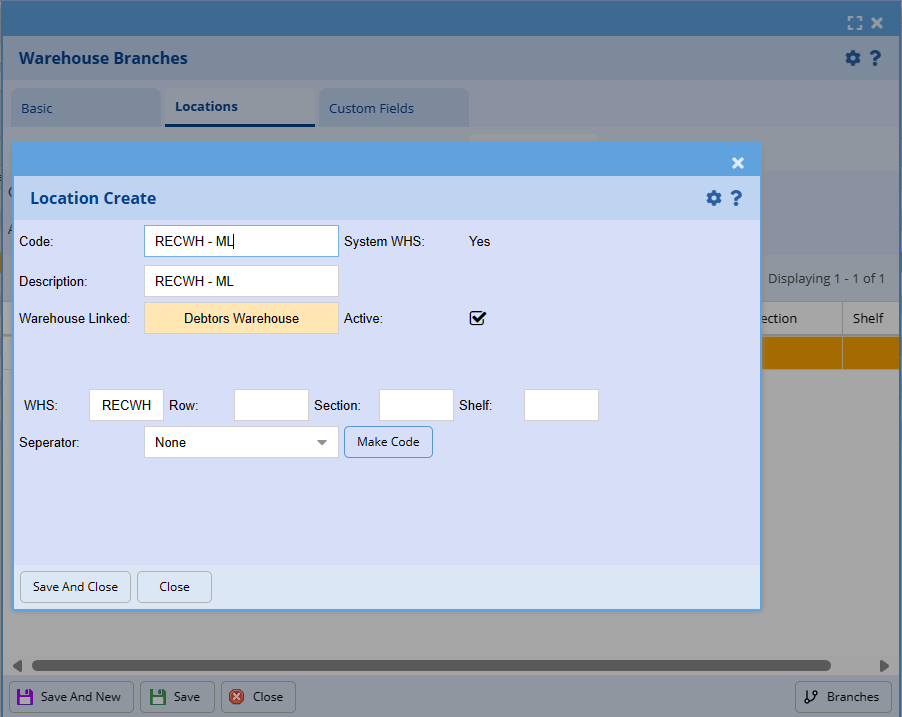Viewport: 902px width, 717px height.
Task: Click the fullscreen expand icon
Action: tap(854, 23)
